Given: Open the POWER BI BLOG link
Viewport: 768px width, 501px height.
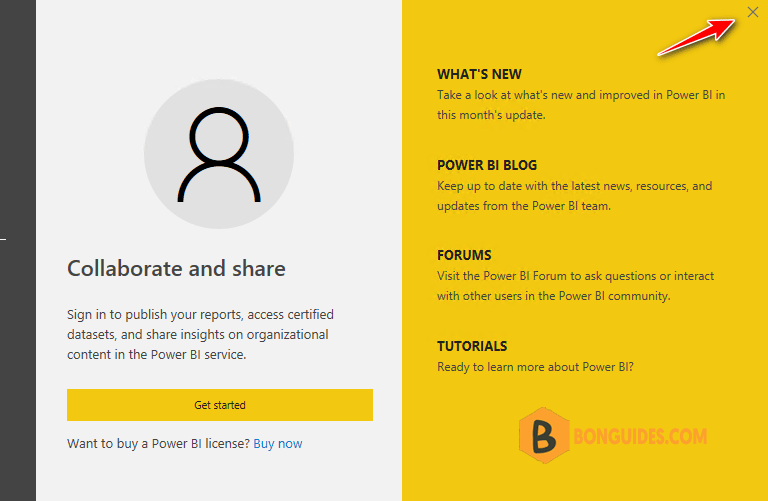Looking at the screenshot, I should tap(487, 165).
